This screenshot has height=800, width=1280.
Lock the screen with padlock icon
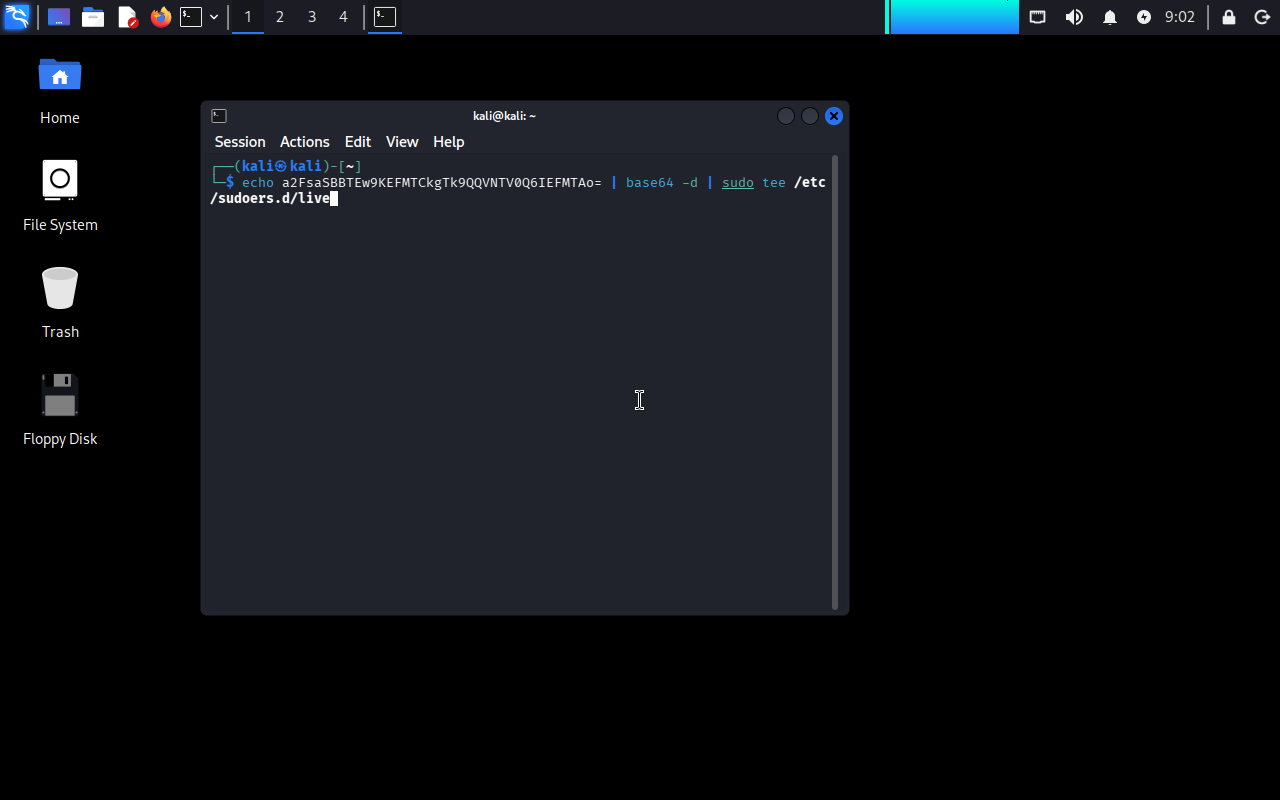[1229, 17]
